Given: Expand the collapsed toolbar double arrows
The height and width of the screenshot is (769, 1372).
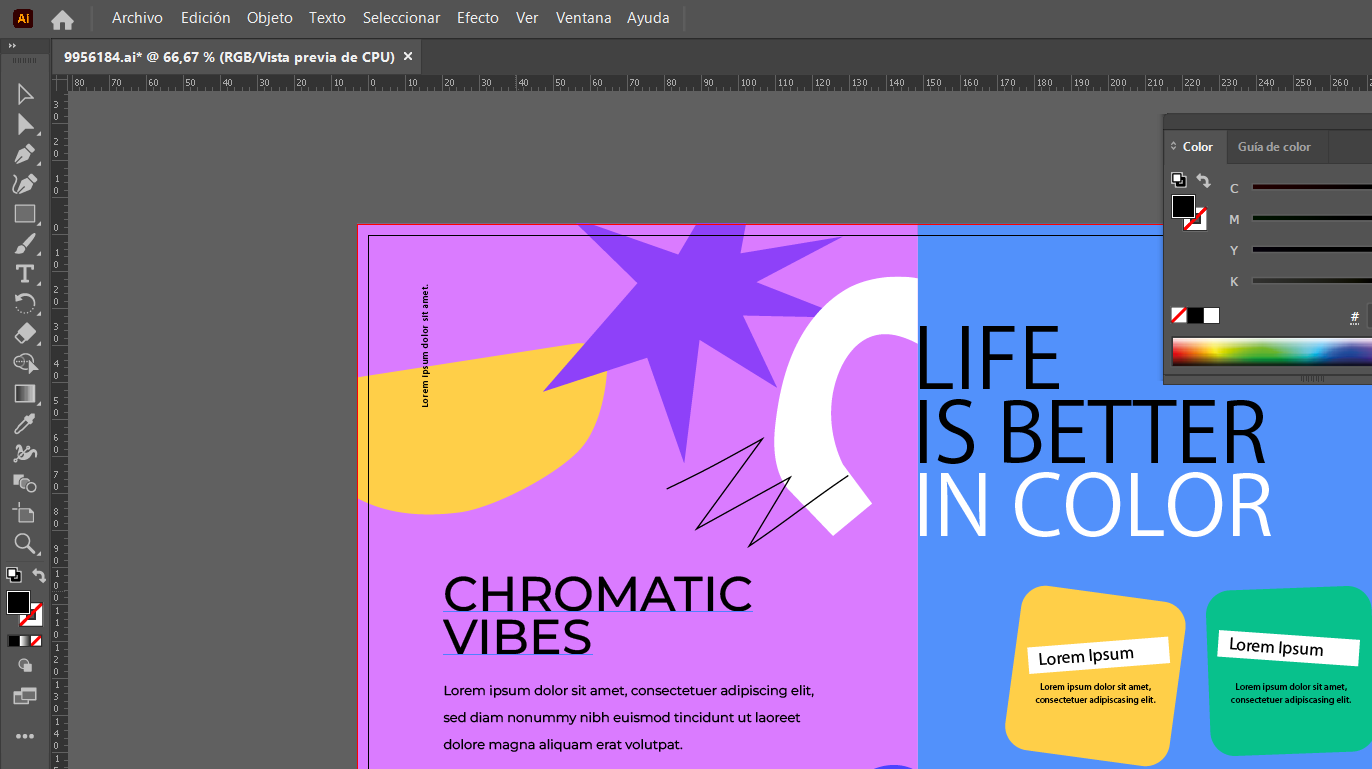Looking at the screenshot, I should click(x=13, y=46).
